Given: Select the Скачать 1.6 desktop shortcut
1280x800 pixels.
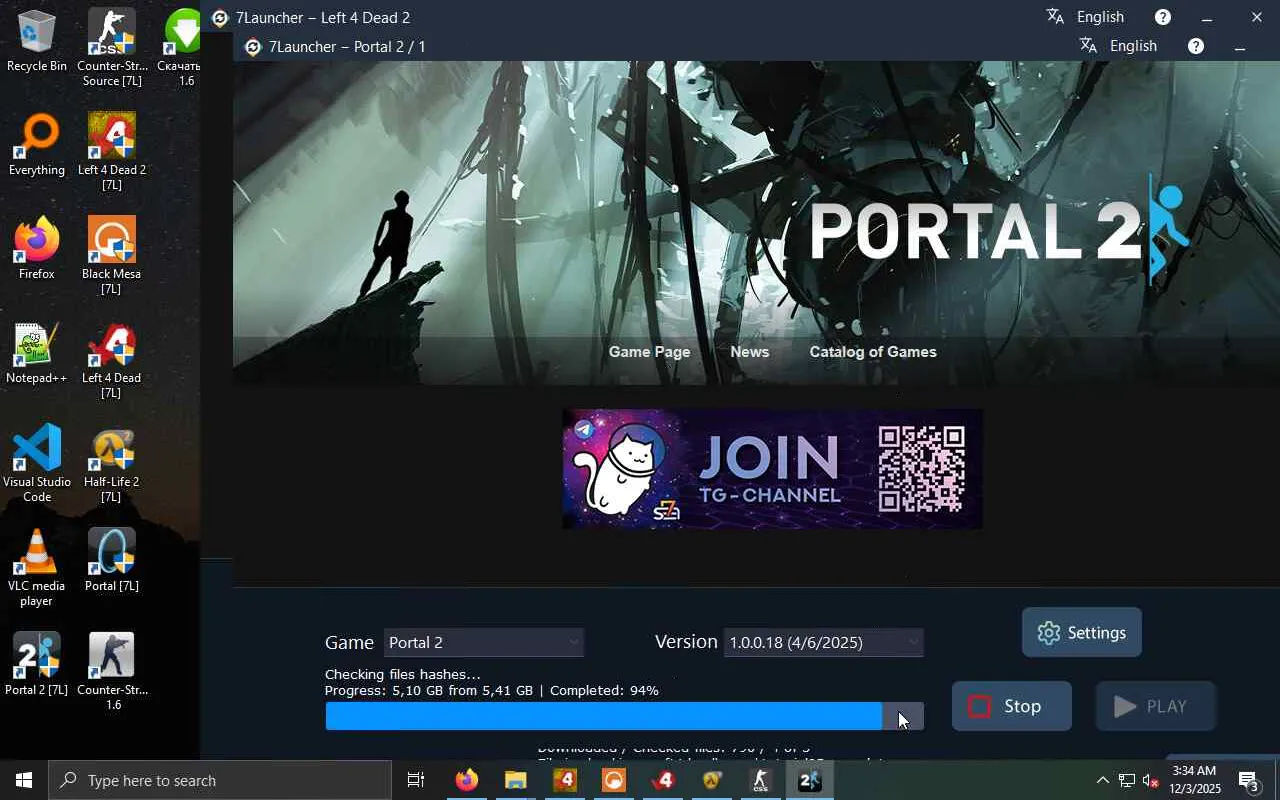Looking at the screenshot, I should (181, 48).
